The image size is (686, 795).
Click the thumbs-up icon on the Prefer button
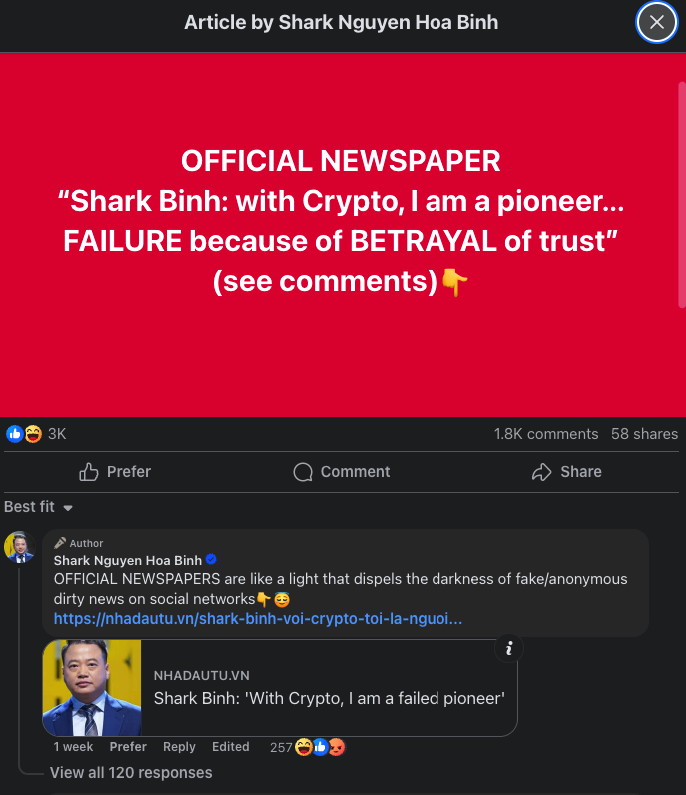[x=90, y=472]
